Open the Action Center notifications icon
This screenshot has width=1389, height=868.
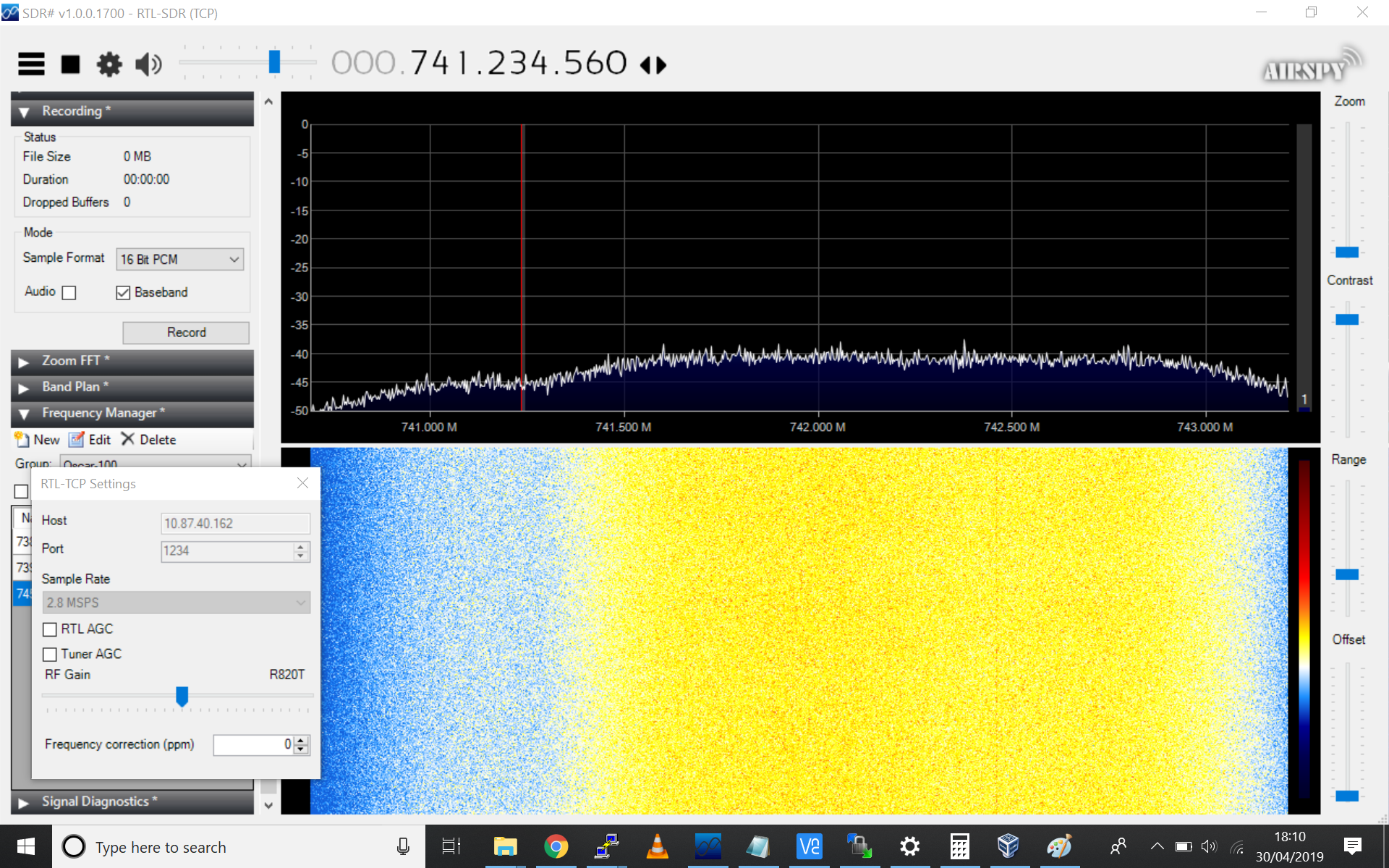1353,846
